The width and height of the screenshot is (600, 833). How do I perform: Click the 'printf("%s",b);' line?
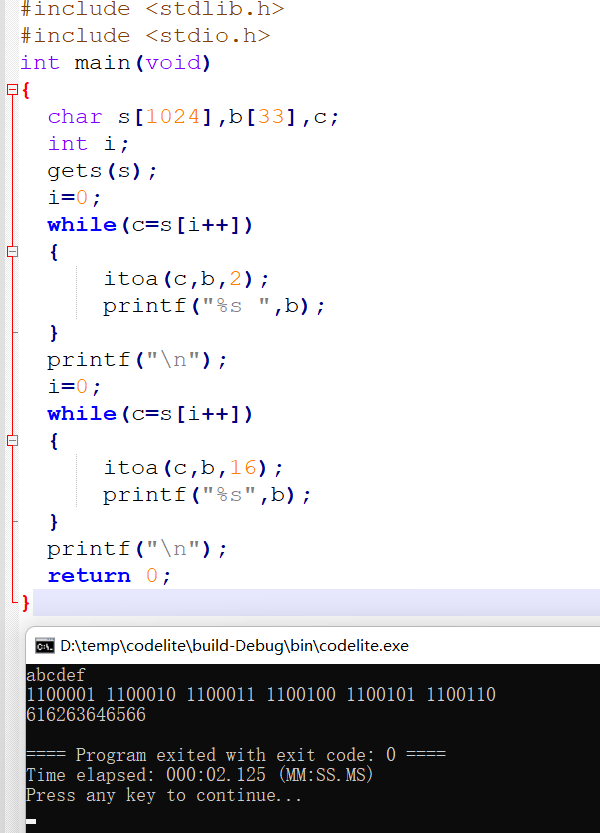(207, 495)
